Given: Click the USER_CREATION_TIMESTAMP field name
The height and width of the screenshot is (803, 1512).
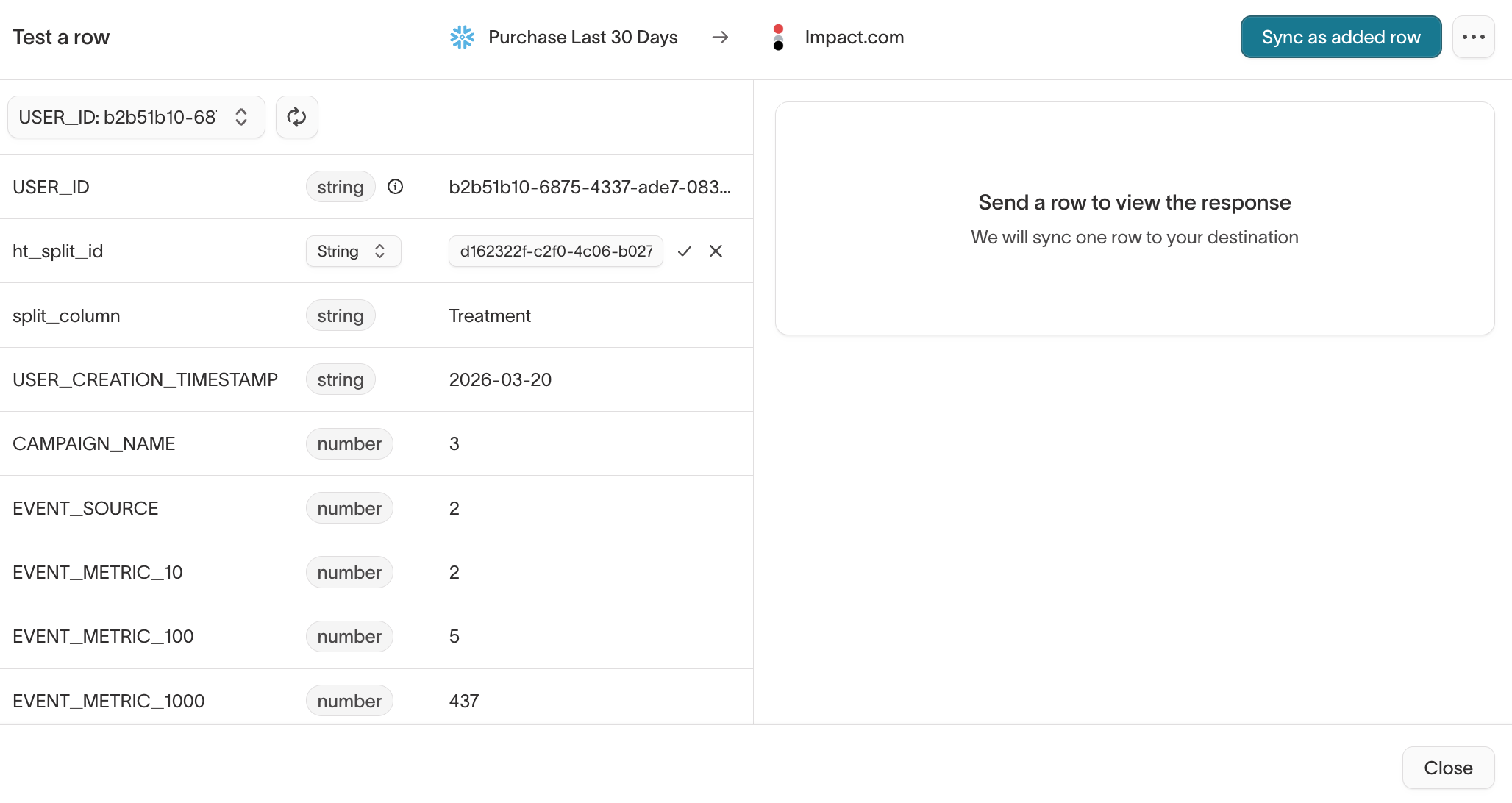Looking at the screenshot, I should coord(145,379).
